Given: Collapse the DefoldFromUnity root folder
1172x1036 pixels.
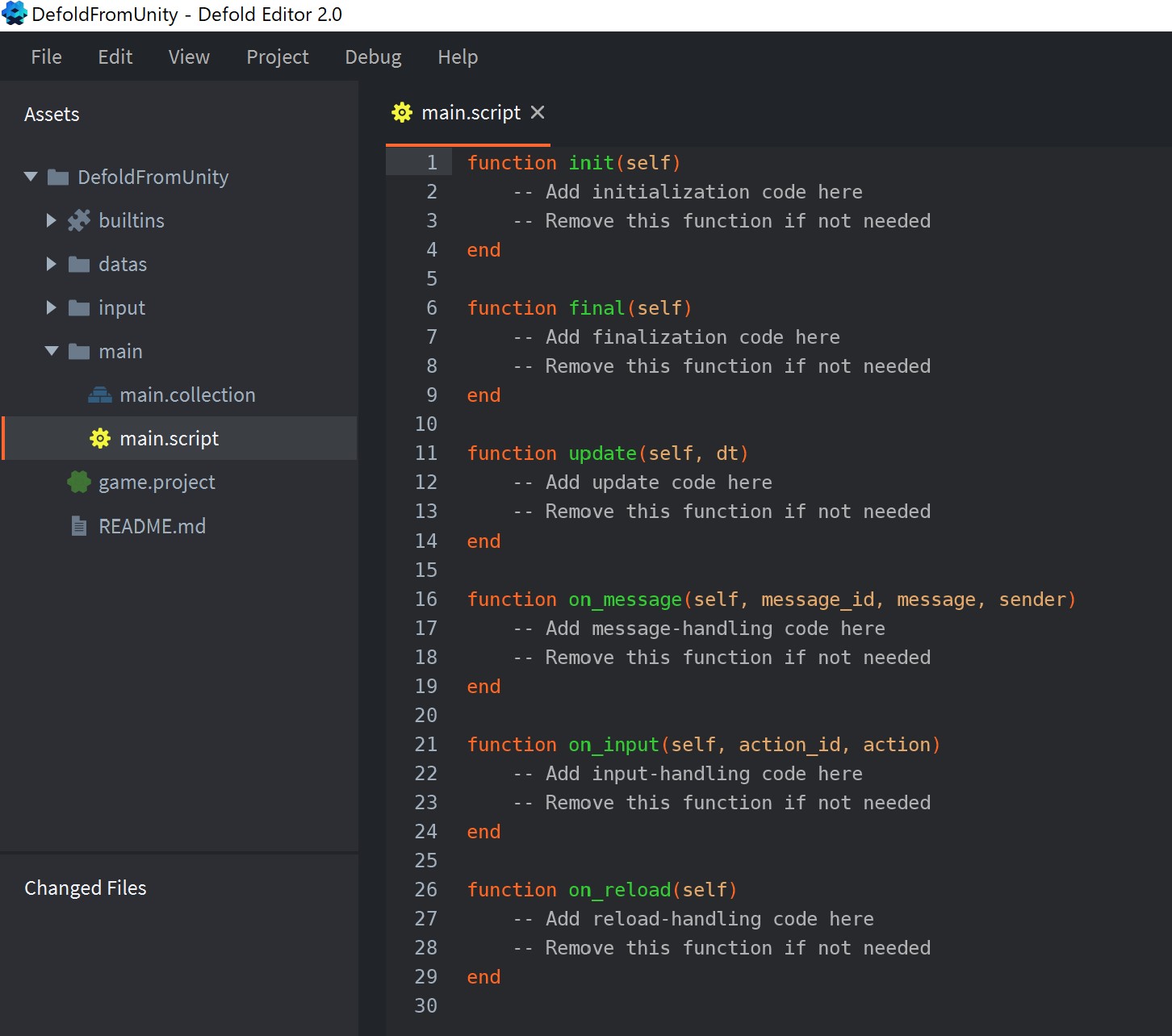Looking at the screenshot, I should (x=31, y=177).
